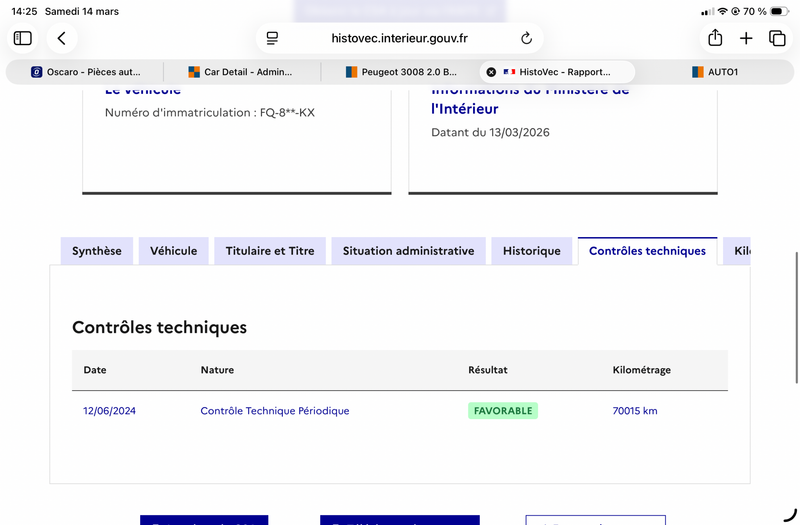Select the Contrôles techniques tab

647,251
